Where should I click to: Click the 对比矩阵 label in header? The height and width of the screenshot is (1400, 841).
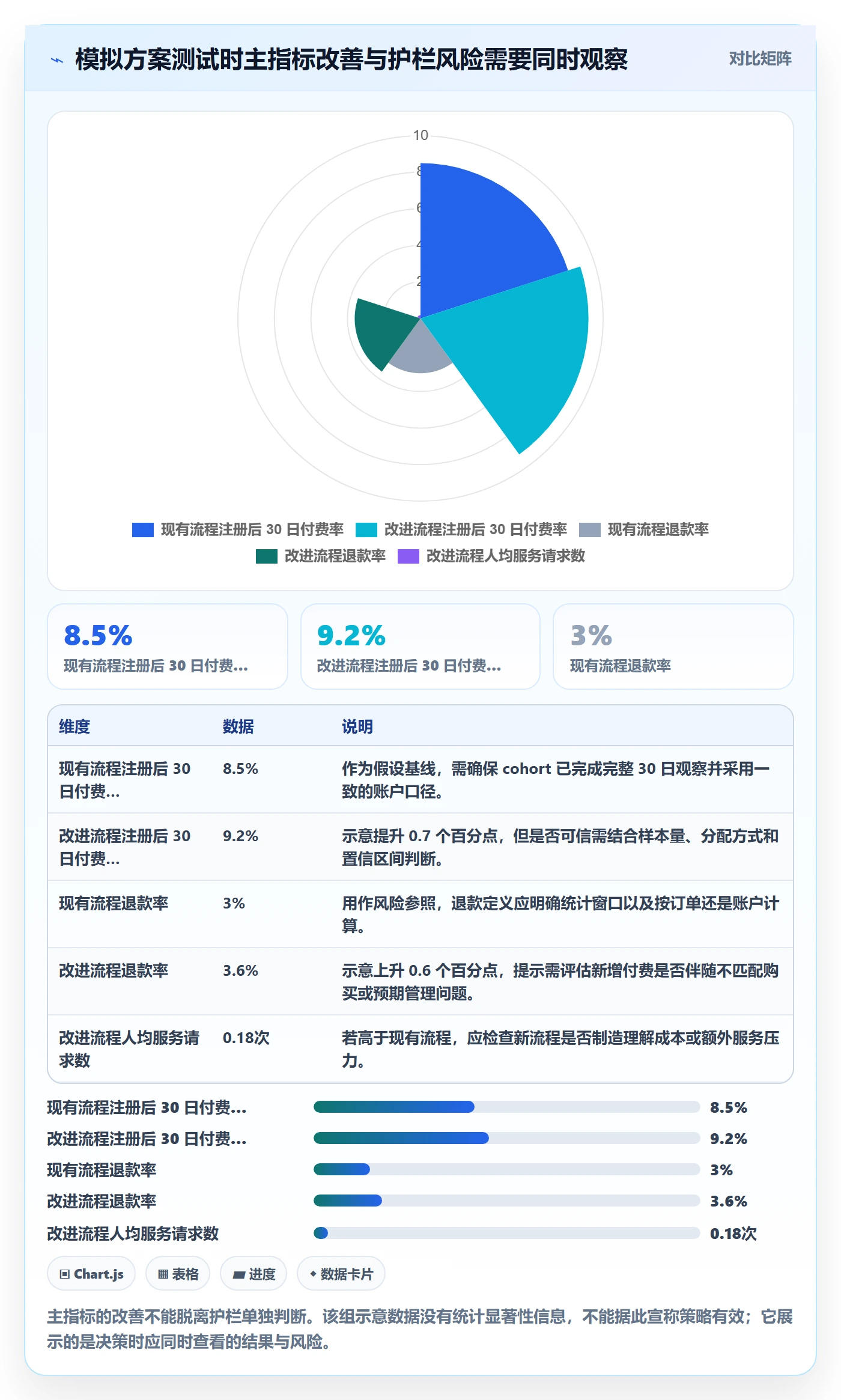(760, 59)
